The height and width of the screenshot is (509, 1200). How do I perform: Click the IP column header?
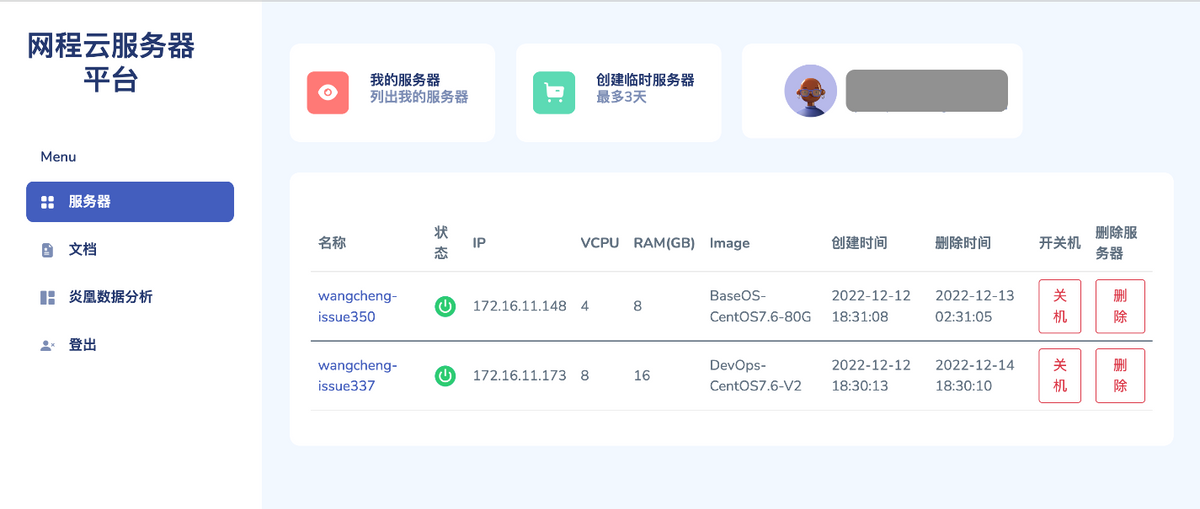[479, 243]
